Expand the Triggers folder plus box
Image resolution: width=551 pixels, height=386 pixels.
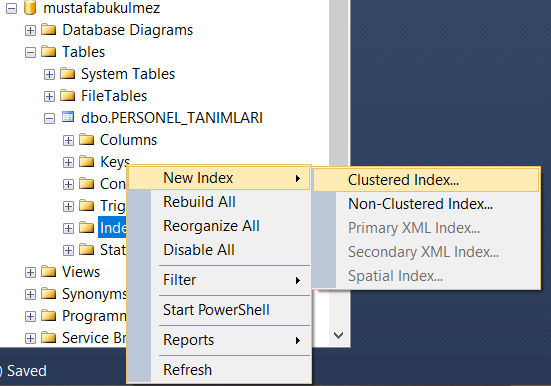[68, 206]
